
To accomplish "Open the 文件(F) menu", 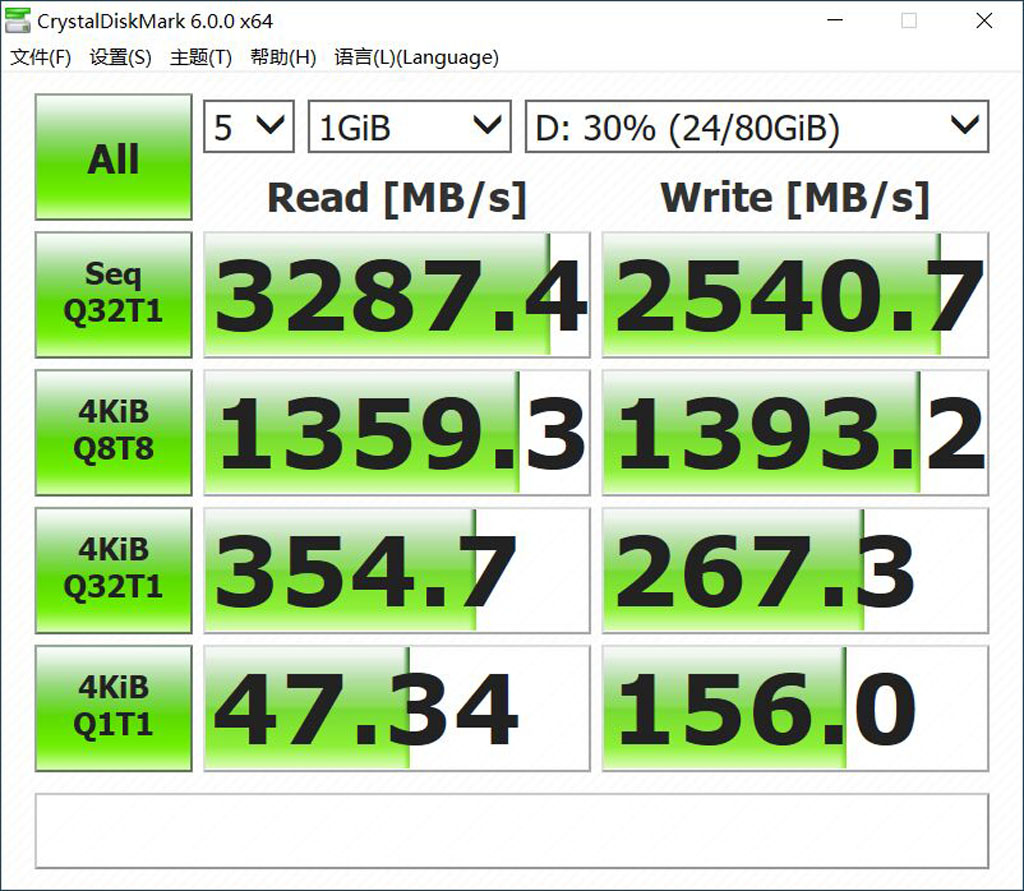I will [39, 58].
